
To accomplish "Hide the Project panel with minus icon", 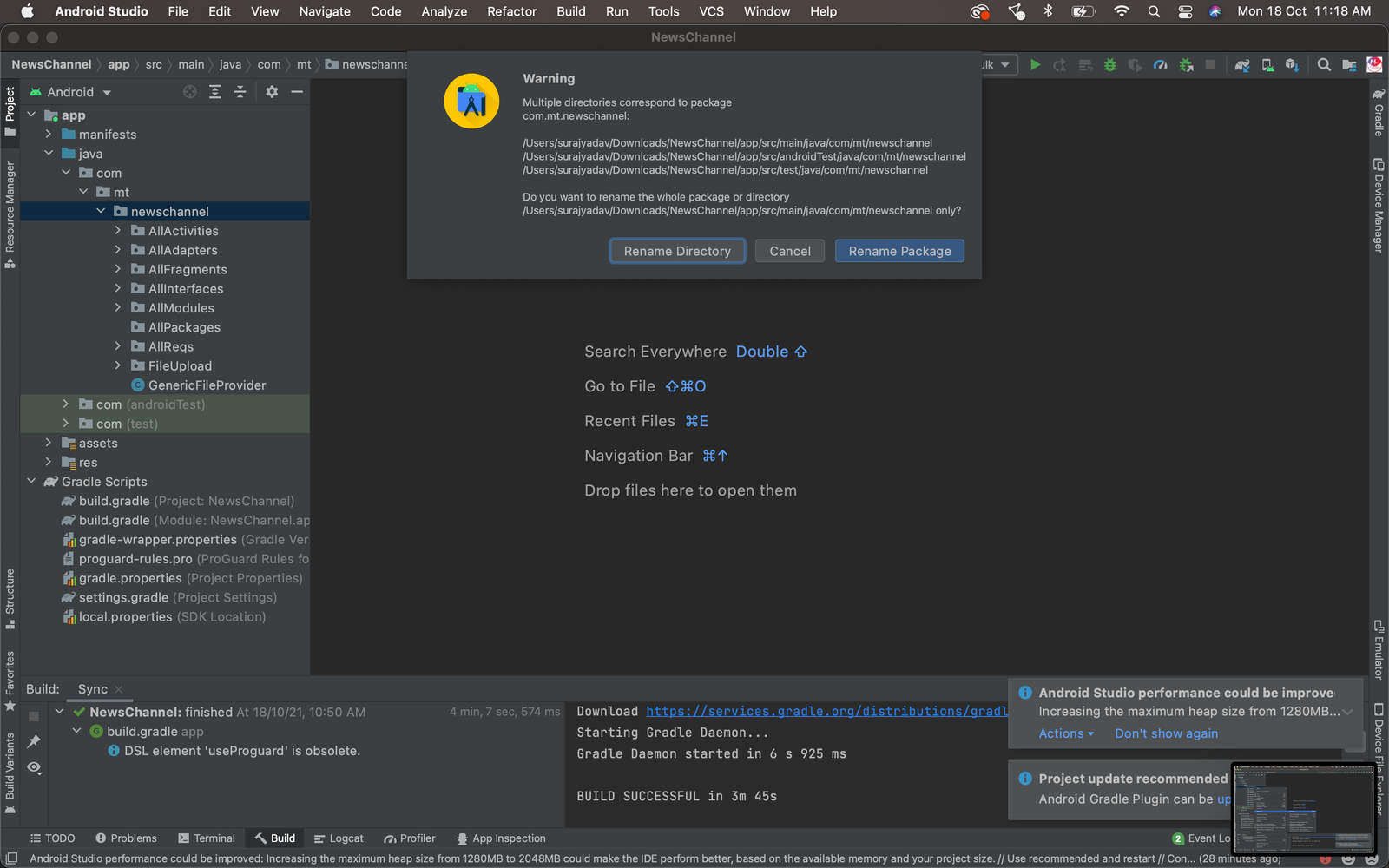I will click(x=297, y=92).
